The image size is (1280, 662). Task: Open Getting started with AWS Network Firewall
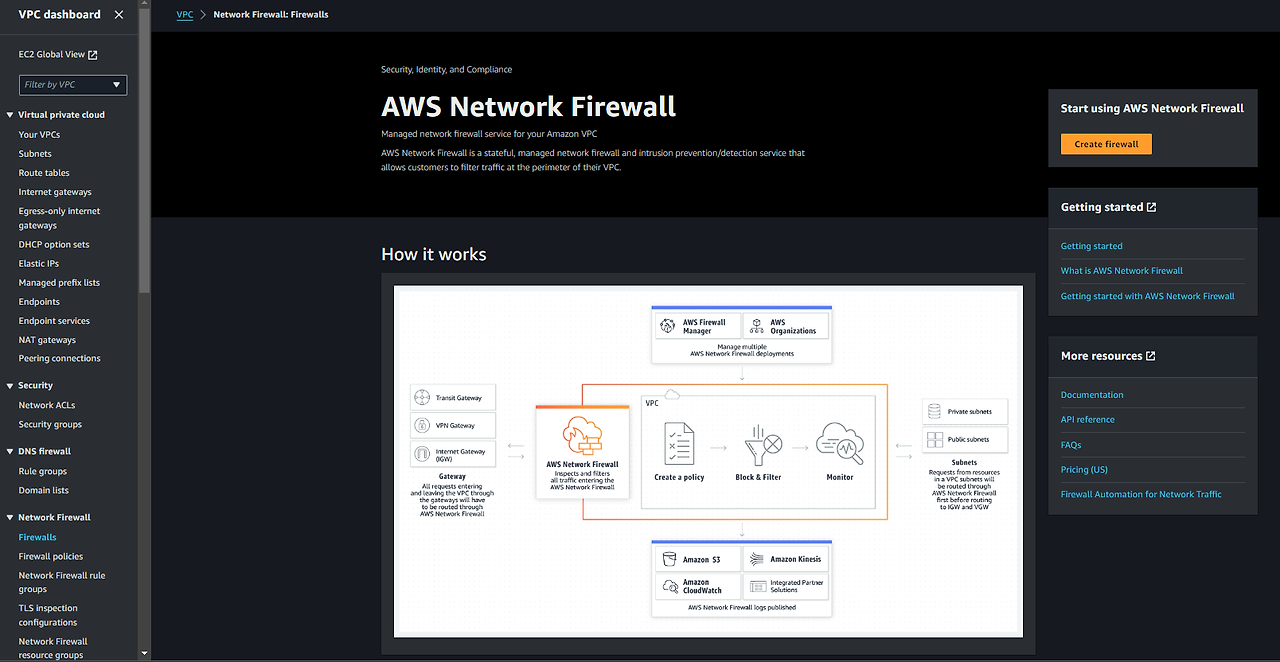tap(1148, 296)
